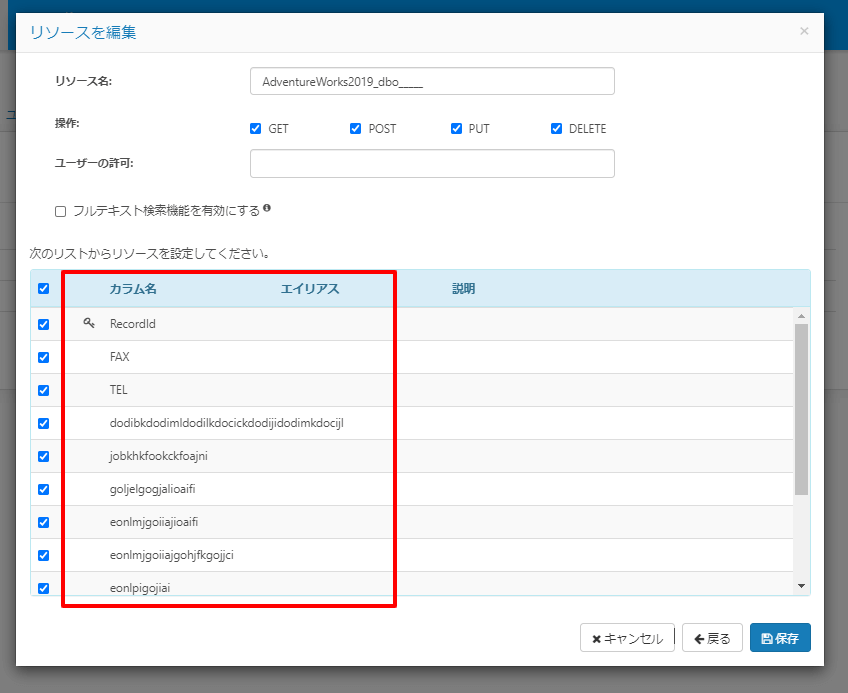Select the dodibkdodimldodilkdocickdodijidodimkdocijl column name
The width and height of the screenshot is (848, 693).
[x=227, y=423]
